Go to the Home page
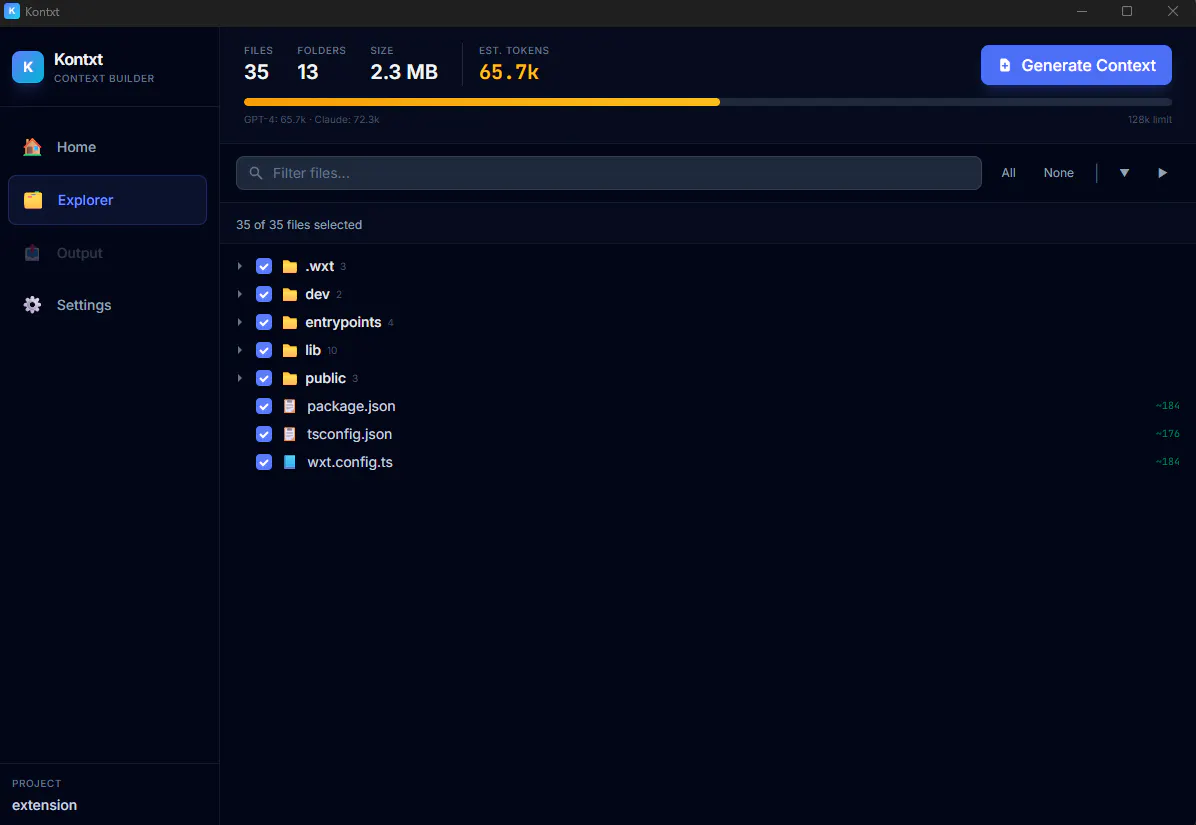Image resolution: width=1196 pixels, height=825 pixels. (108, 147)
